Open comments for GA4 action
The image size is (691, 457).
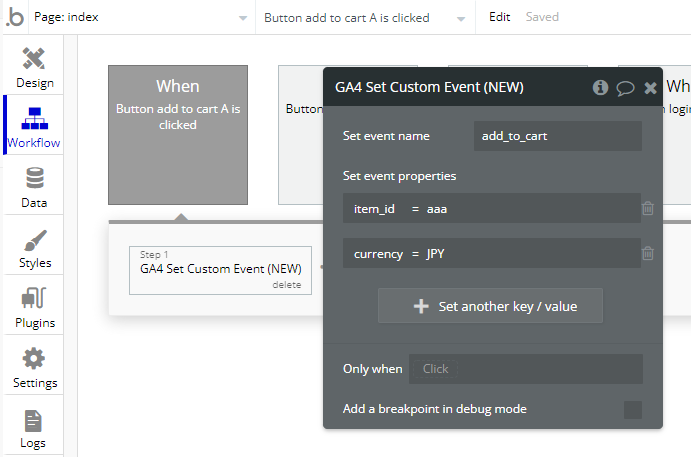coord(626,87)
